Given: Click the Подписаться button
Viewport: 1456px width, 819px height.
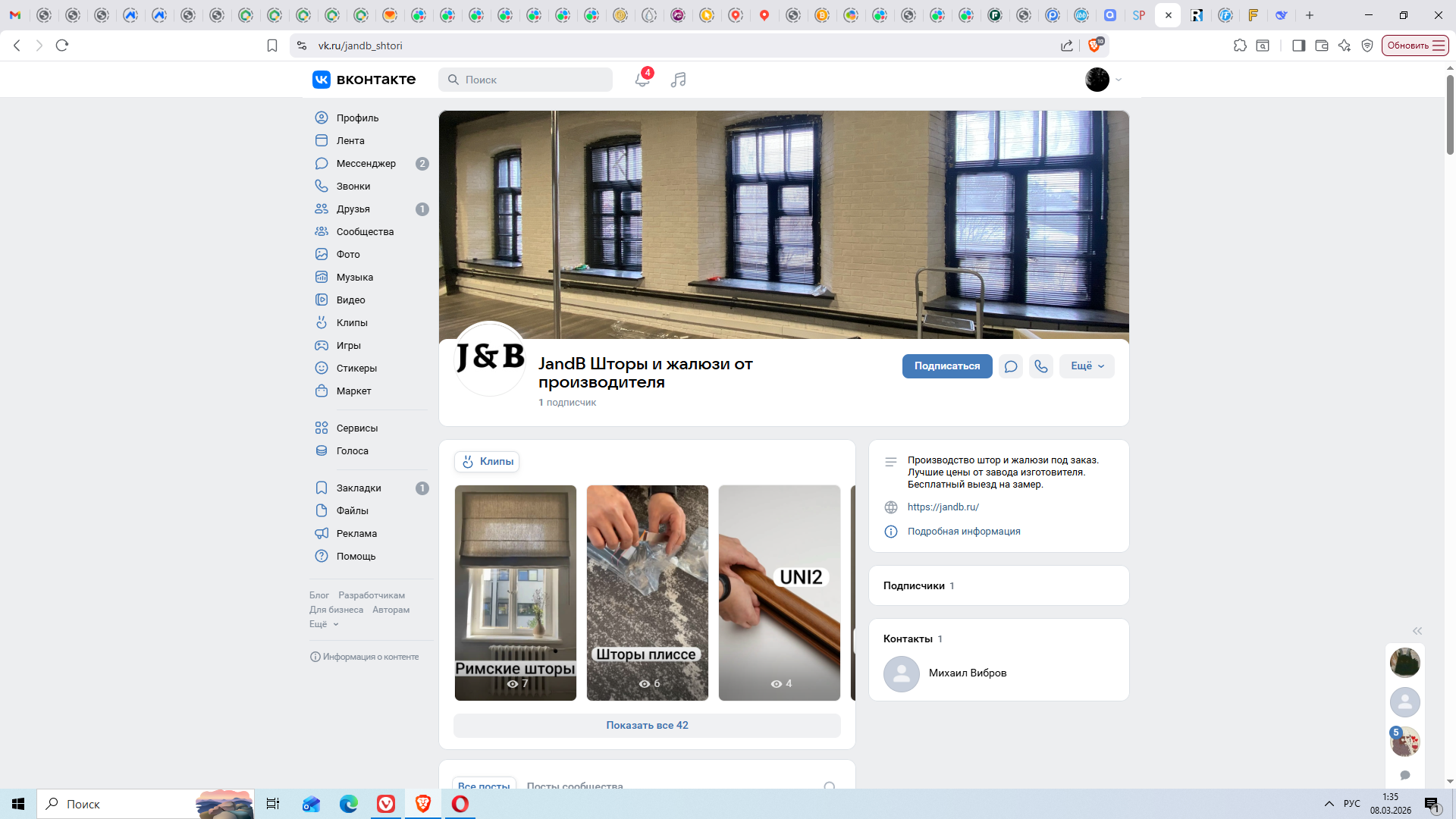Looking at the screenshot, I should click(946, 366).
